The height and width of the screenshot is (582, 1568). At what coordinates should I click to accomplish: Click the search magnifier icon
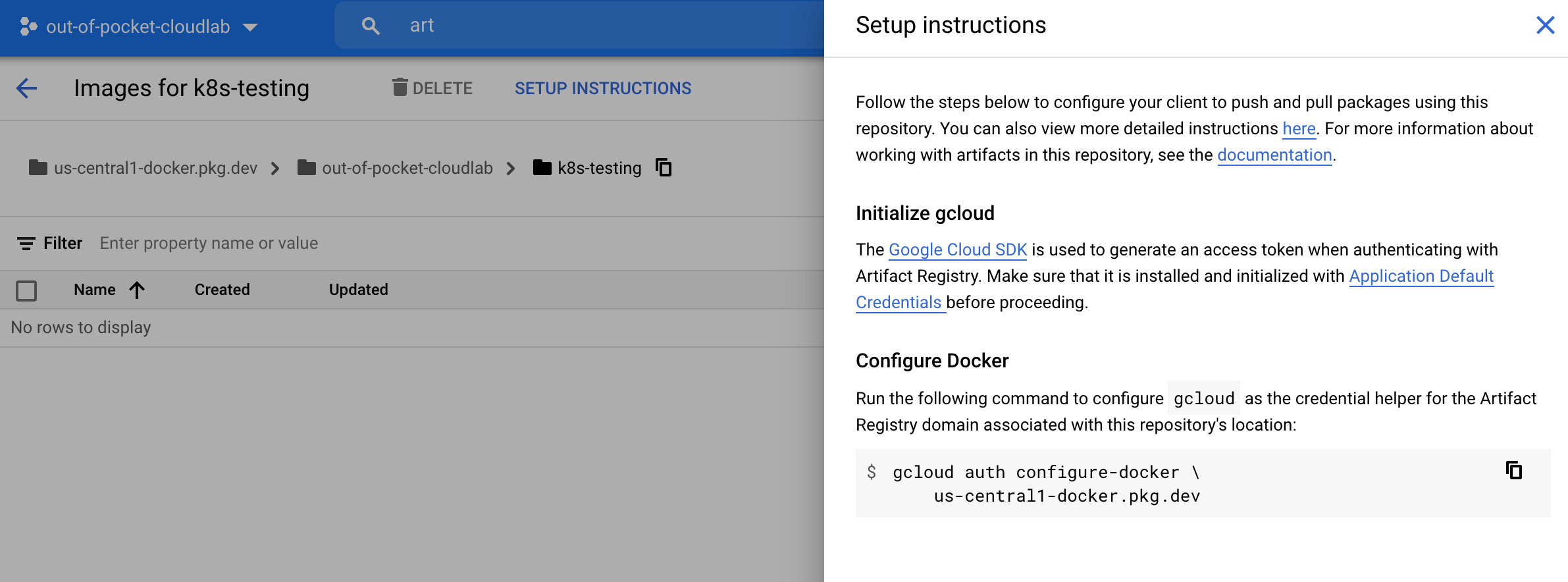pyautogui.click(x=371, y=26)
